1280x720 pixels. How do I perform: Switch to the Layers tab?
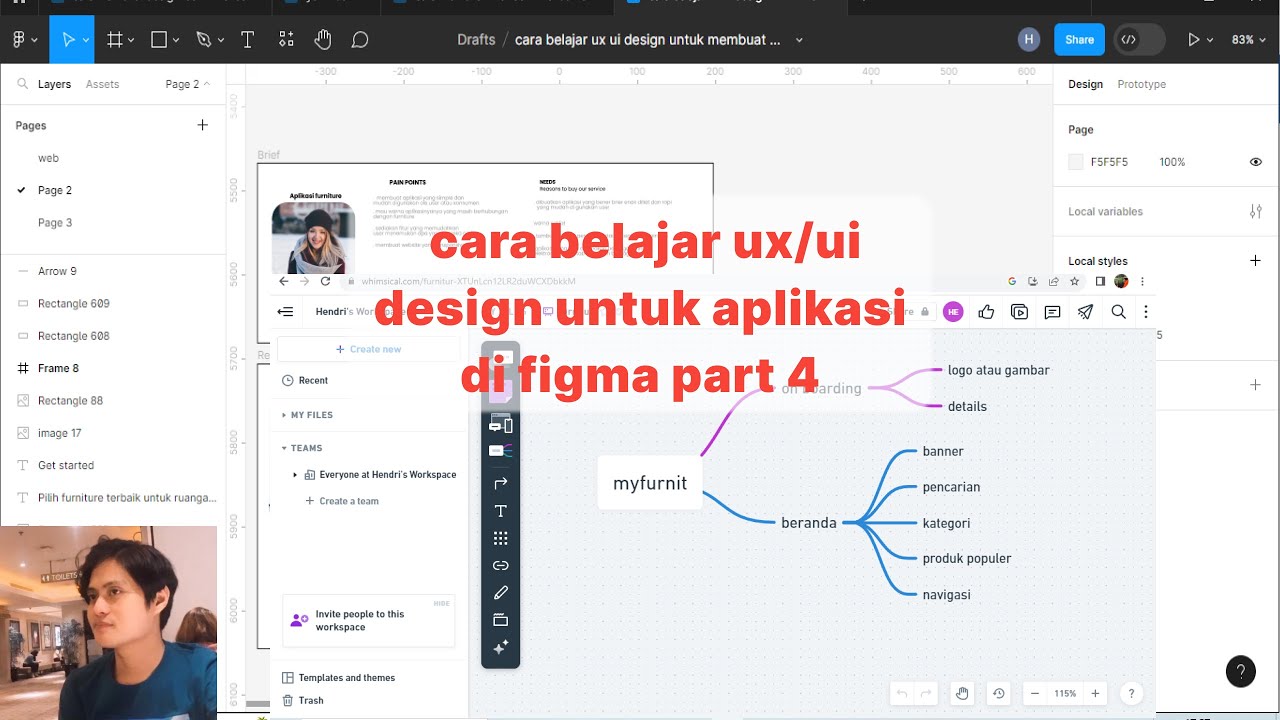click(54, 84)
